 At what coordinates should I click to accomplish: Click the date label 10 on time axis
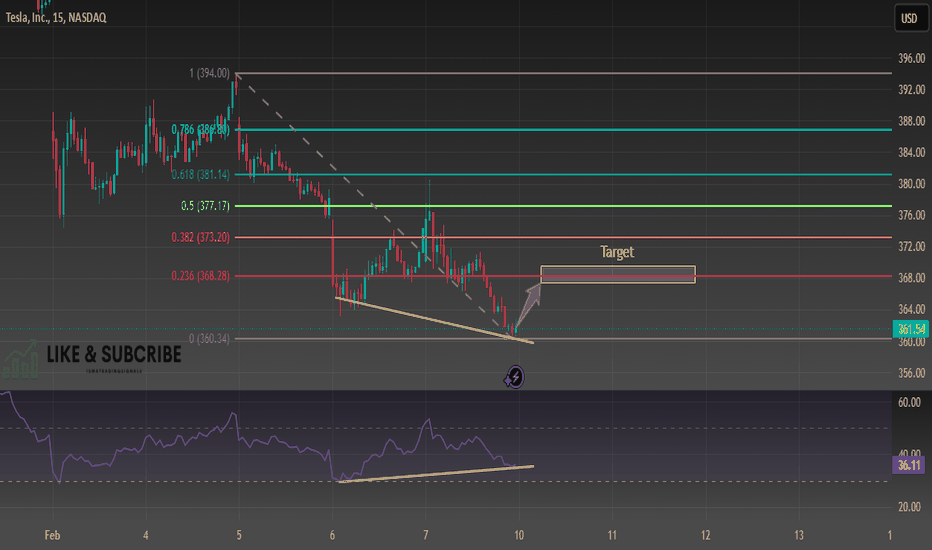(519, 535)
